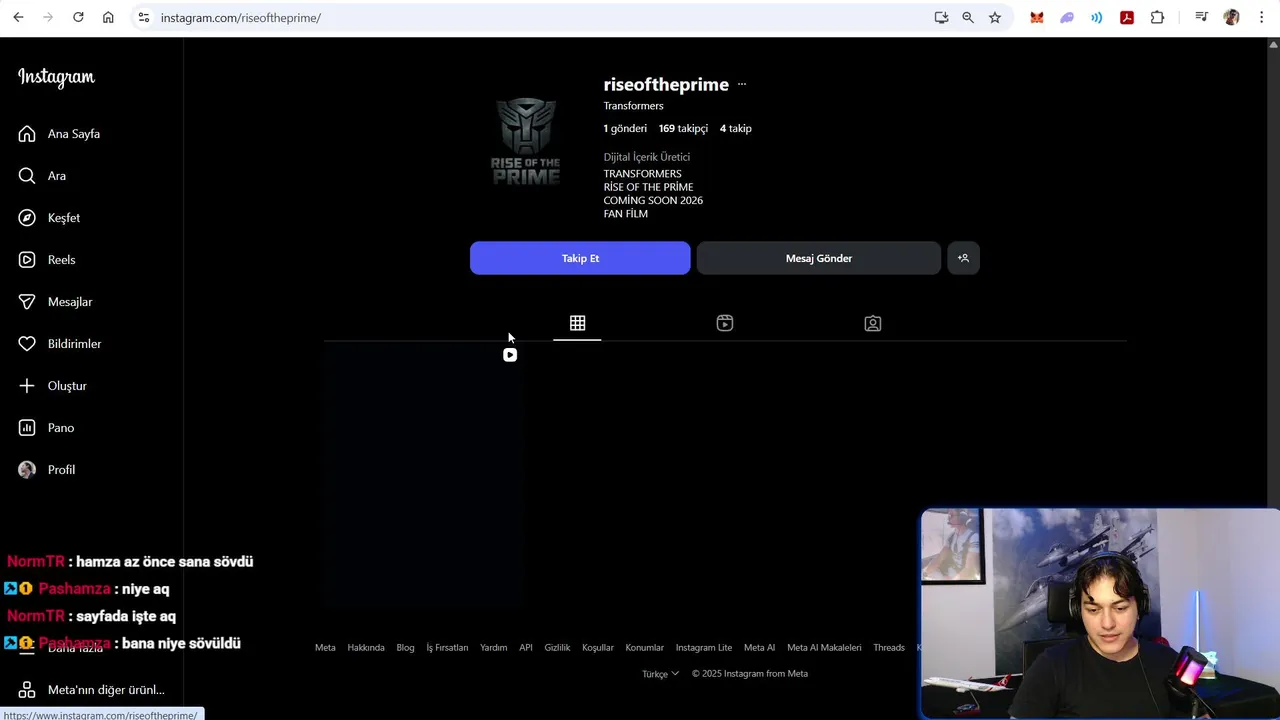
Task: Open the extensions puzzle icon
Action: [x=1157, y=17]
